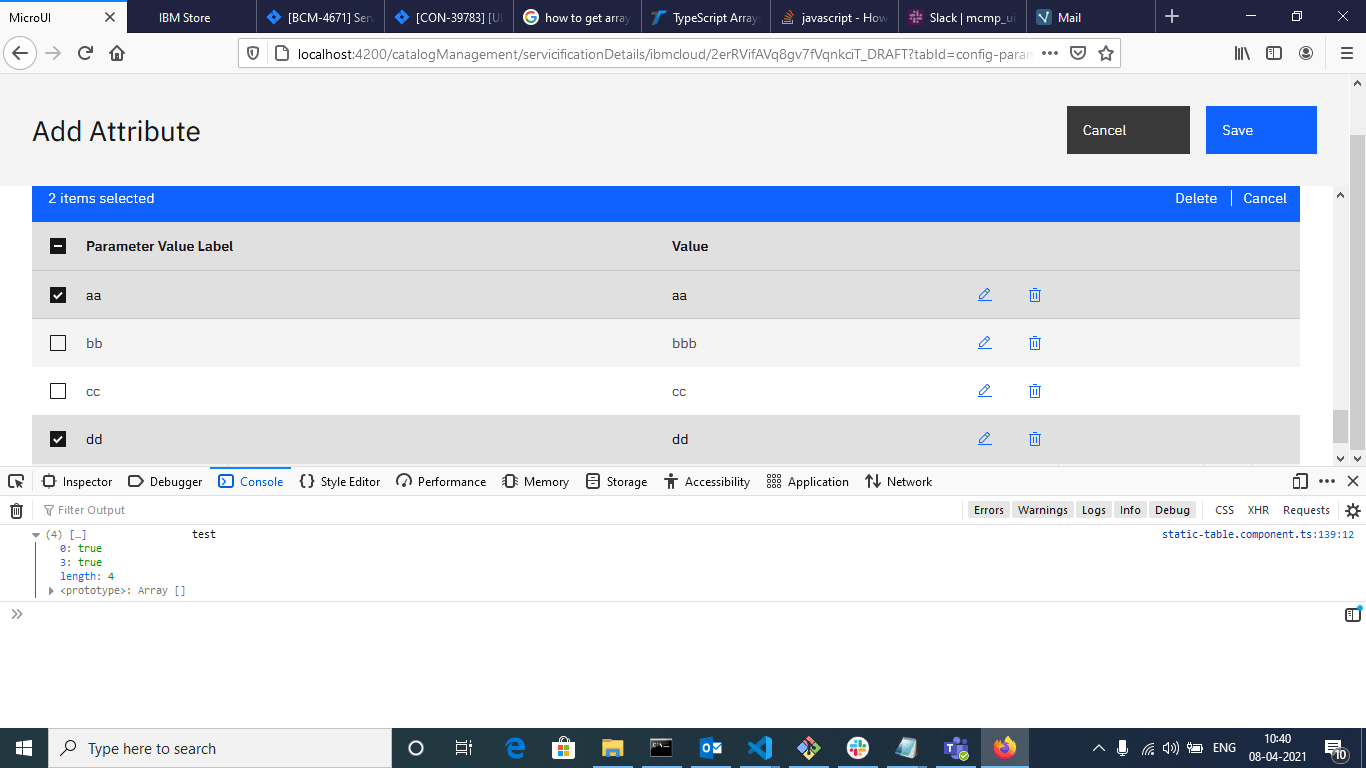
Task: Uncheck the aa row checkbox
Action: [x=58, y=295]
